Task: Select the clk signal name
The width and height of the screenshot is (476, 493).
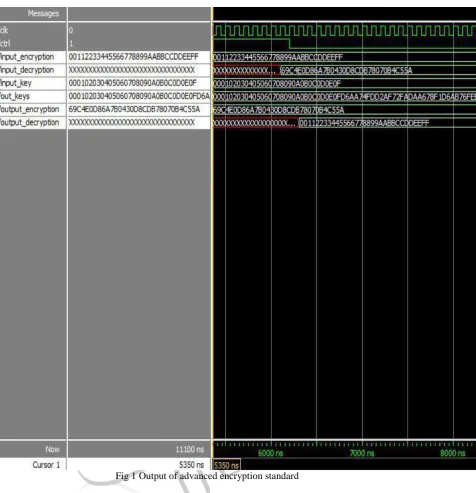Action: coord(4,30)
